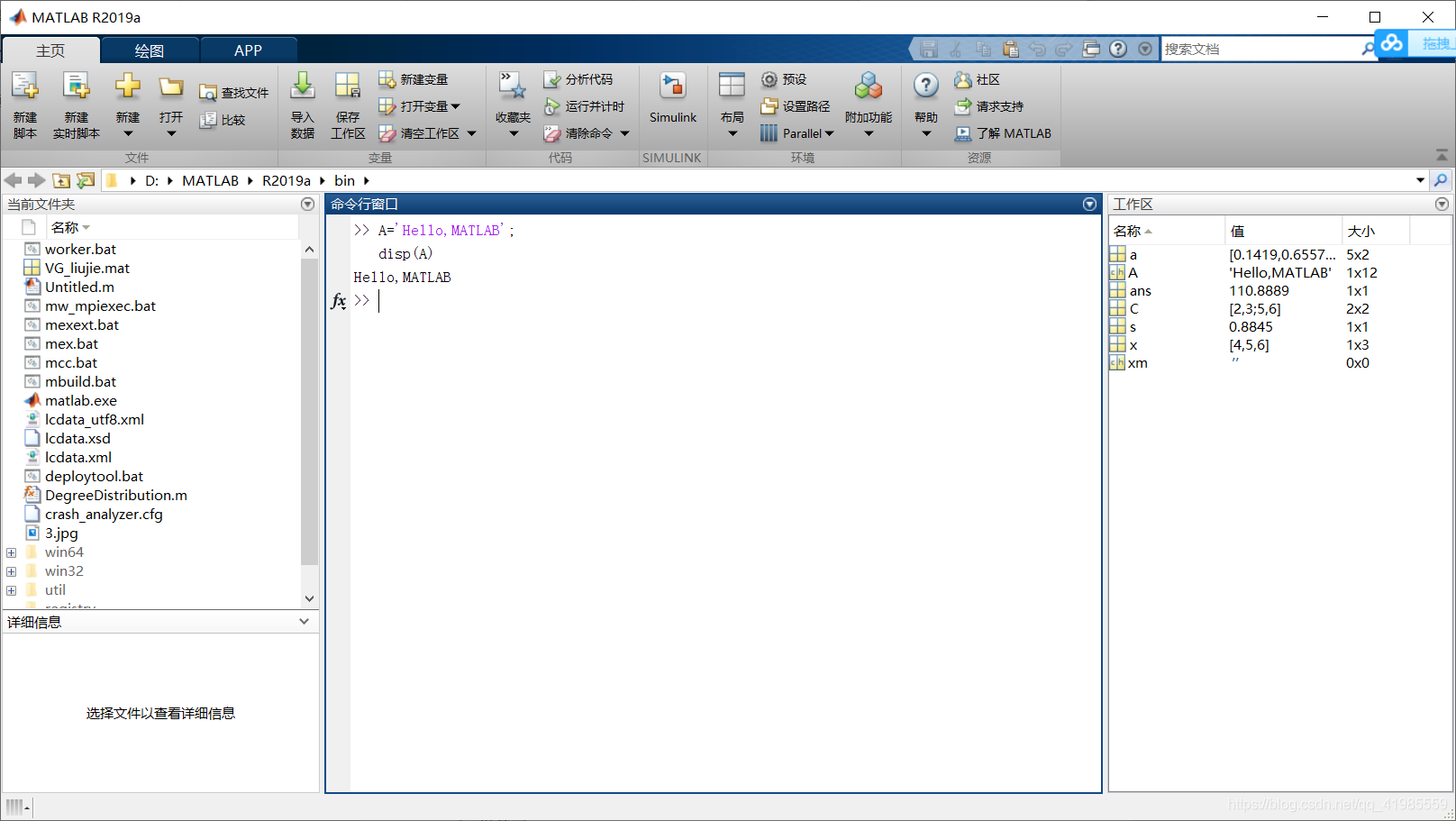The width and height of the screenshot is (1456, 821).
Task: Click the fx function browser icon
Action: coord(339,301)
